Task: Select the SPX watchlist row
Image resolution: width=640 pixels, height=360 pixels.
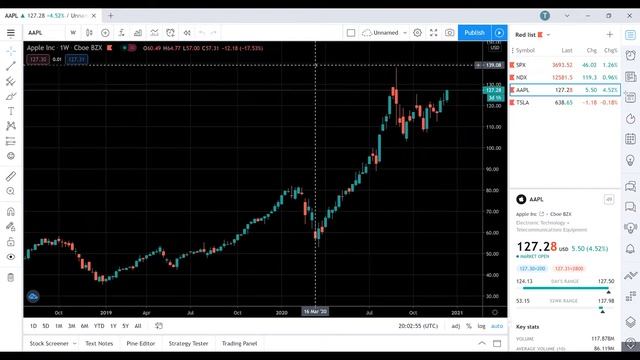Action: 565,65
